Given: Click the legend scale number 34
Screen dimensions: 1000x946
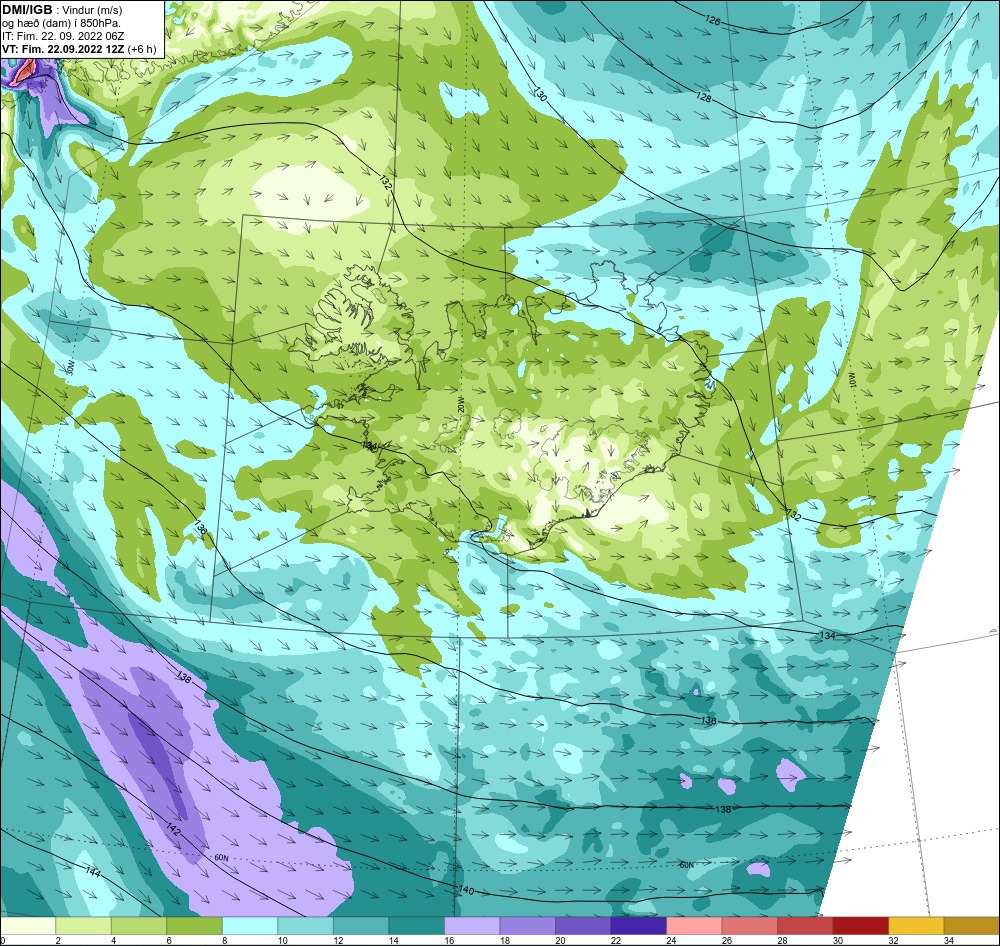Looking at the screenshot, I should point(948,940).
